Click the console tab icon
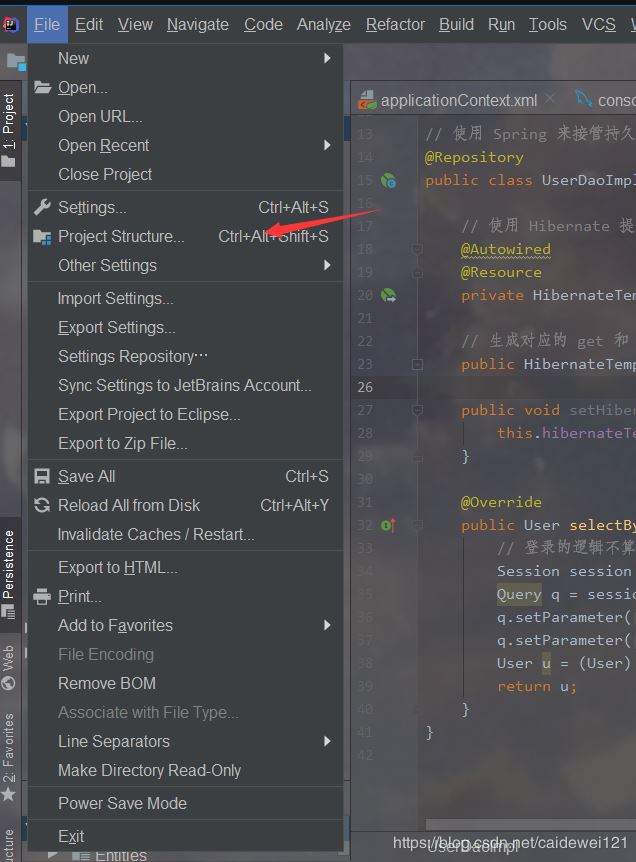Screen dimensions: 636x862 point(583,100)
